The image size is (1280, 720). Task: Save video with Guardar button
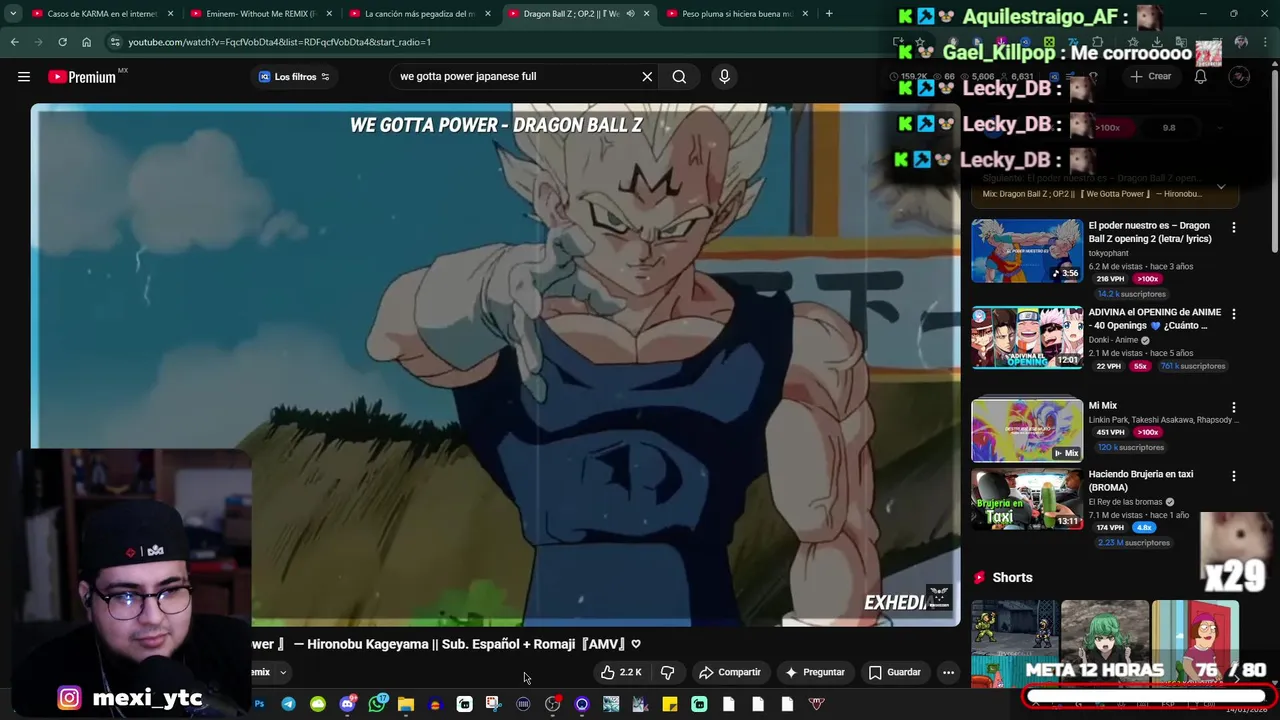click(x=895, y=673)
